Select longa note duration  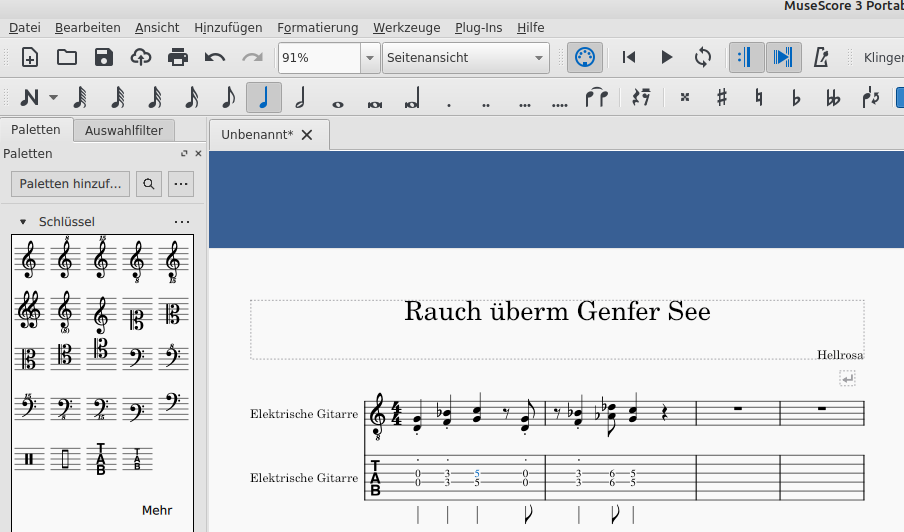coord(412,97)
